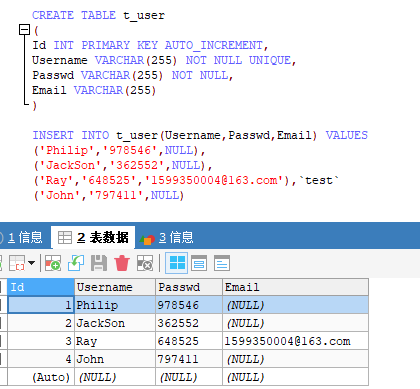Duplicate the current row with toolbar icon
This screenshot has width=420, height=389.
pos(76,263)
